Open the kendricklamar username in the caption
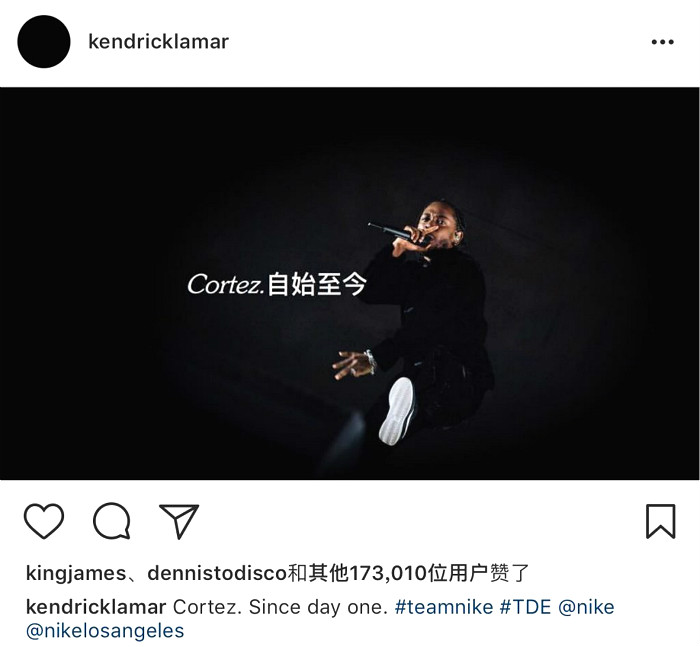The width and height of the screenshot is (700, 647). [96, 607]
